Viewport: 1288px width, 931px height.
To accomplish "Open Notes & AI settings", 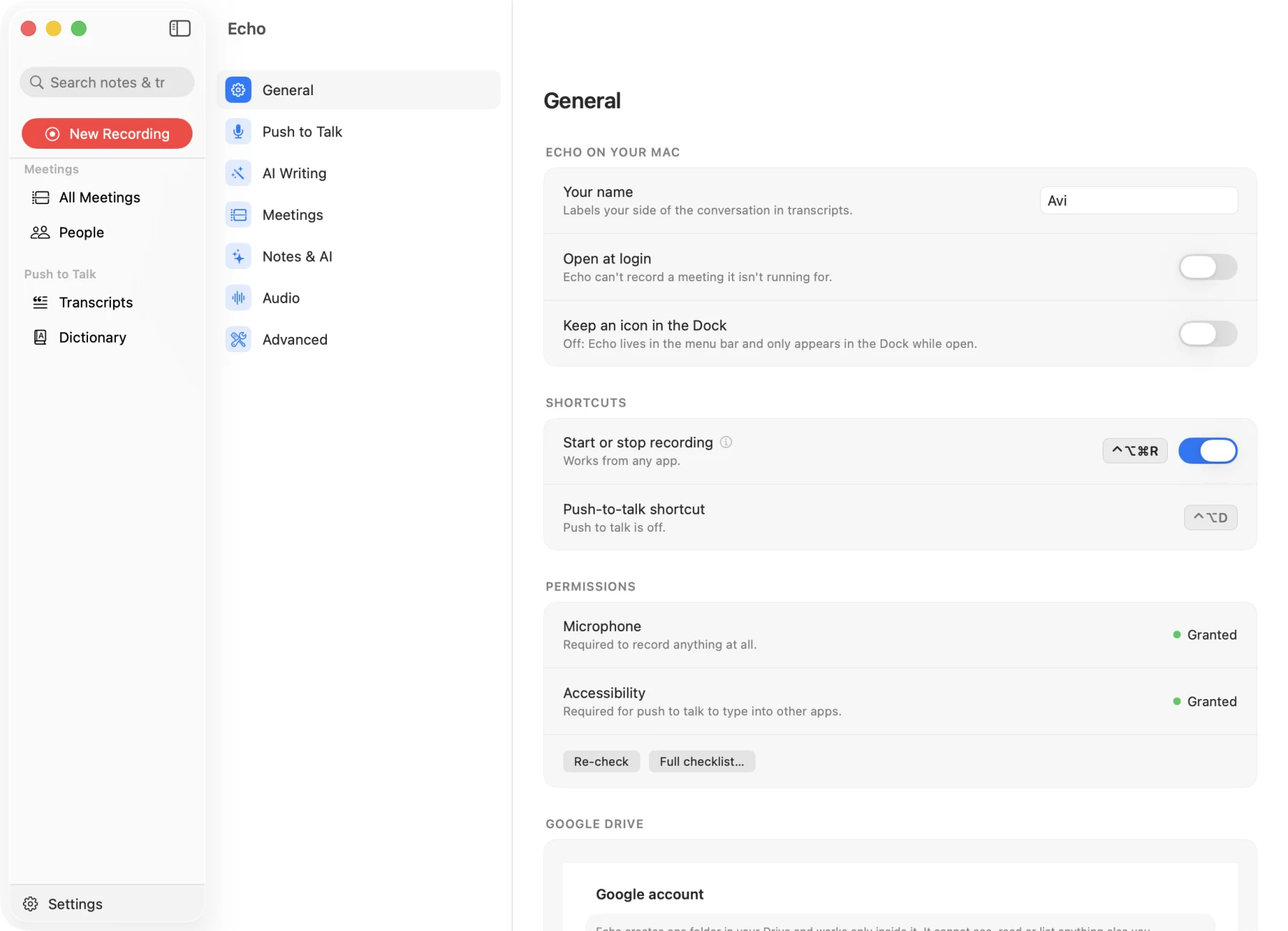I will click(x=358, y=256).
